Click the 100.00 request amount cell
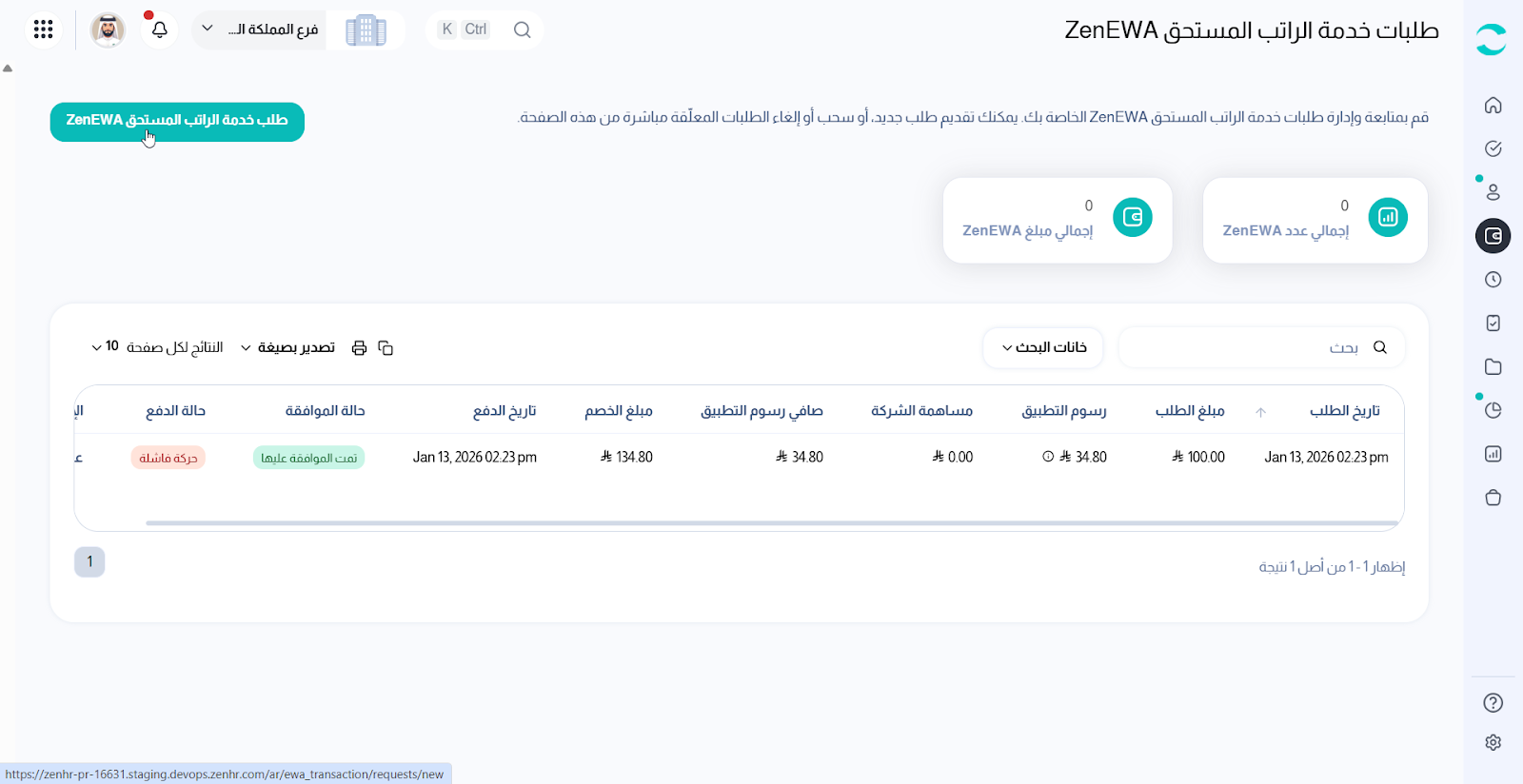Image resolution: width=1523 pixels, height=784 pixels. pos(1198,458)
